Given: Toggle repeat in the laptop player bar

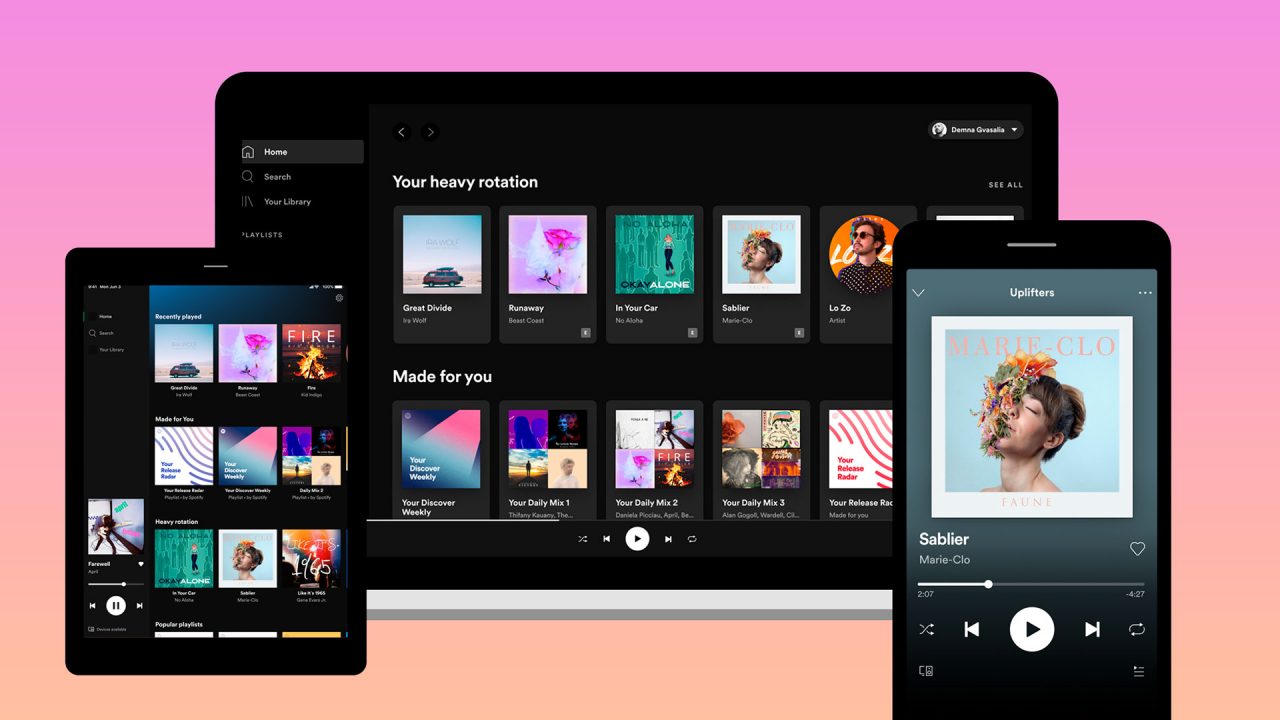Looking at the screenshot, I should tap(691, 539).
